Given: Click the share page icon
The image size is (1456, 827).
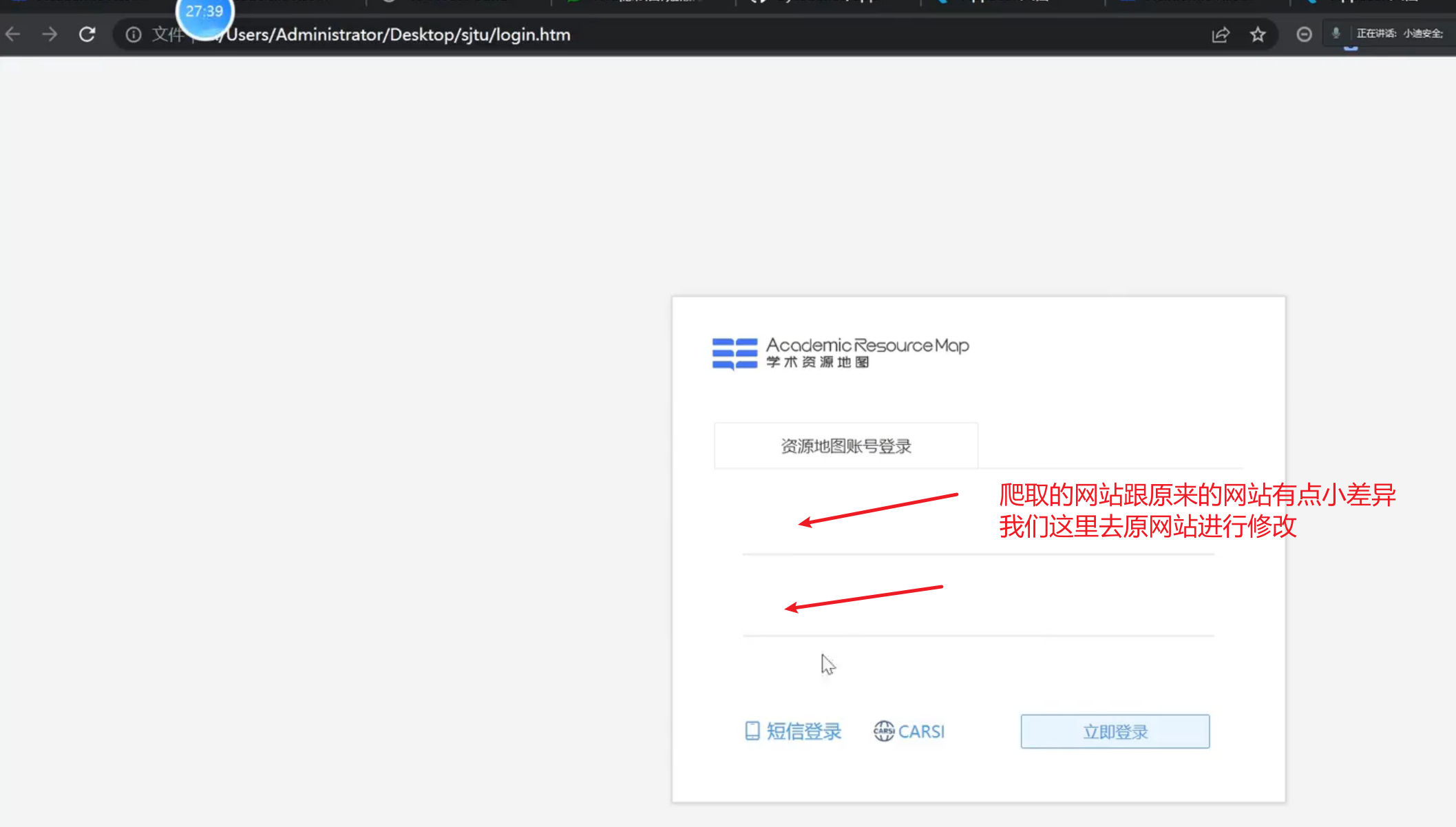Looking at the screenshot, I should (1221, 34).
